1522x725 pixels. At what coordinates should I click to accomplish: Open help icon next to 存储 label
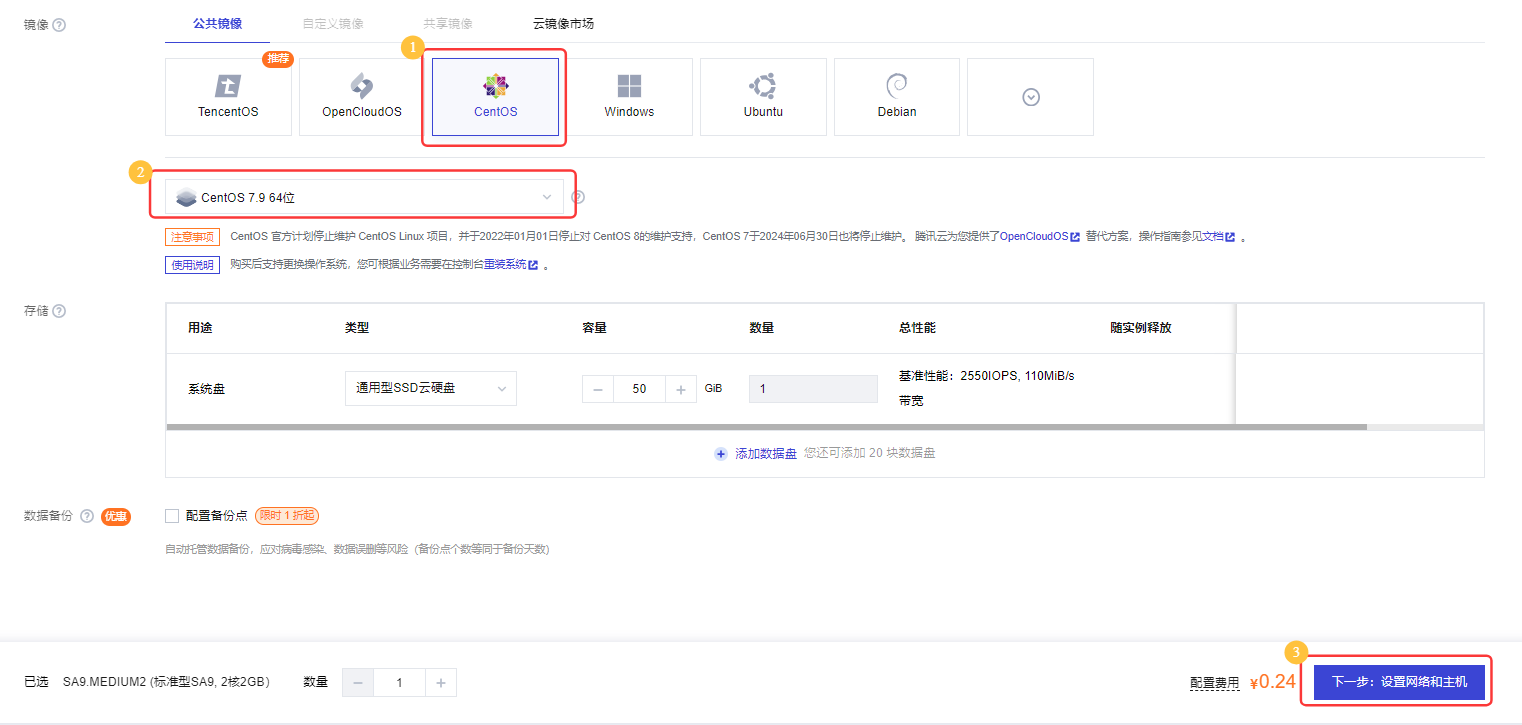tap(59, 311)
